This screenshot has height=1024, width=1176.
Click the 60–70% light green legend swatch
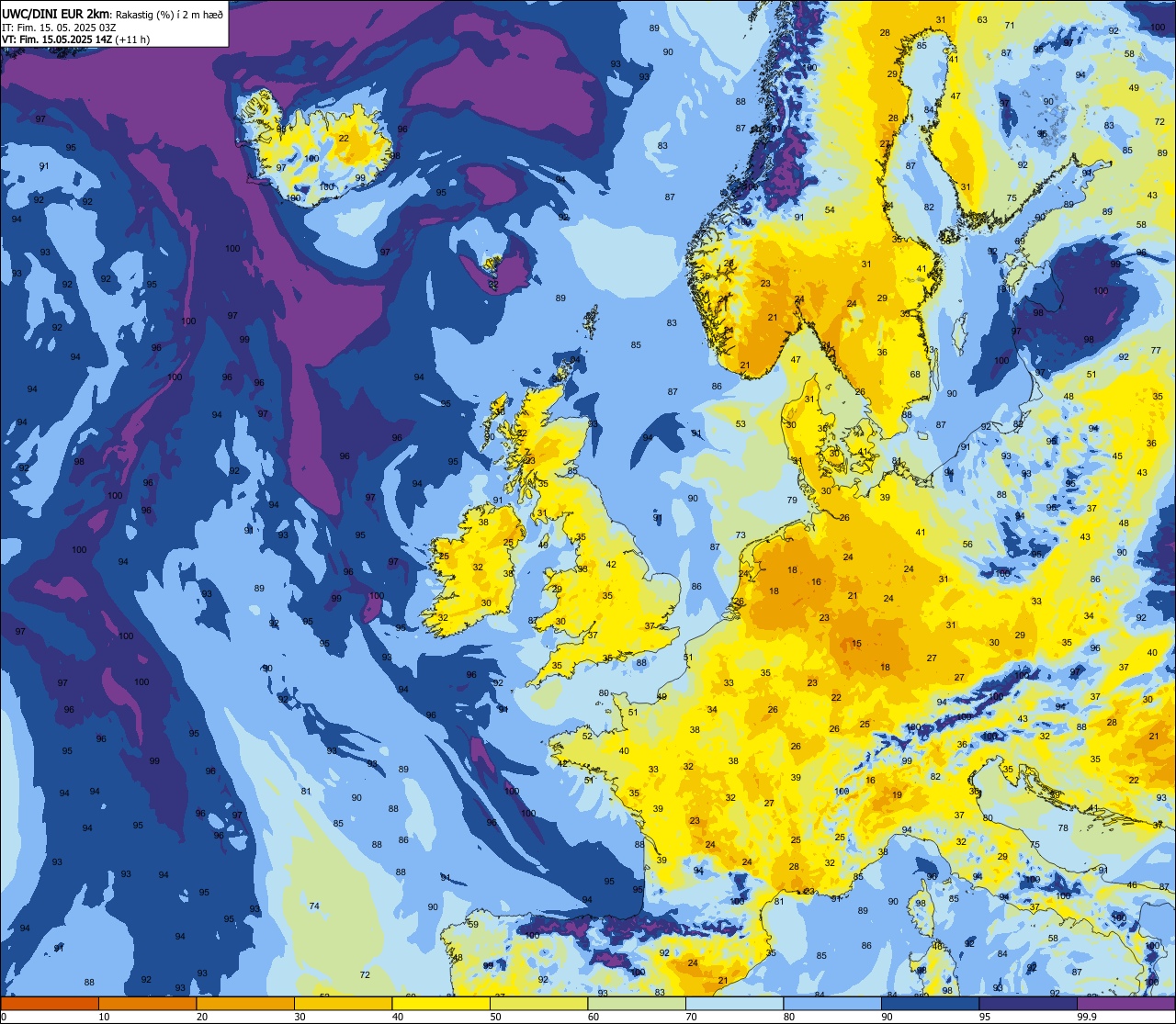637,1003
